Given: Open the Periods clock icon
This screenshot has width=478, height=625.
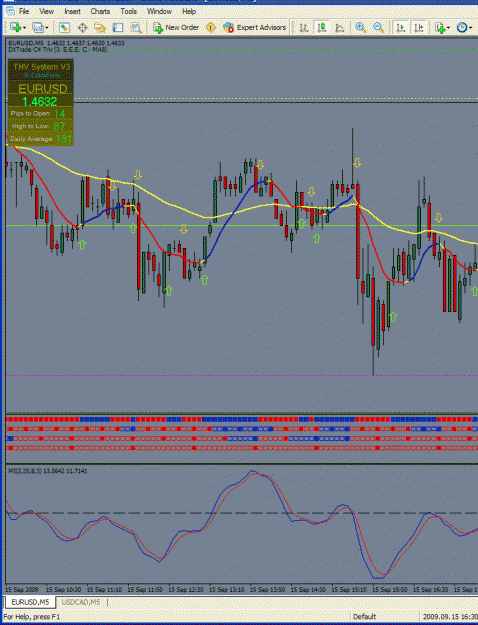Looking at the screenshot, I should click(x=462, y=28).
